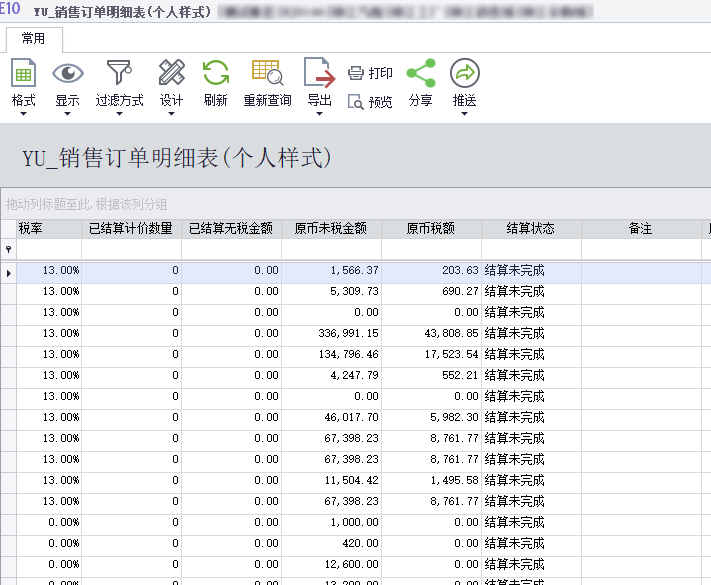Select tax cell 690.27
The width and height of the screenshot is (711, 585).
(x=432, y=292)
